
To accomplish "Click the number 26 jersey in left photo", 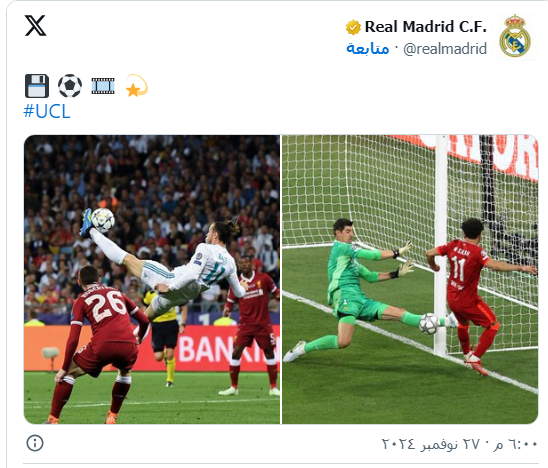I will coord(103,305).
